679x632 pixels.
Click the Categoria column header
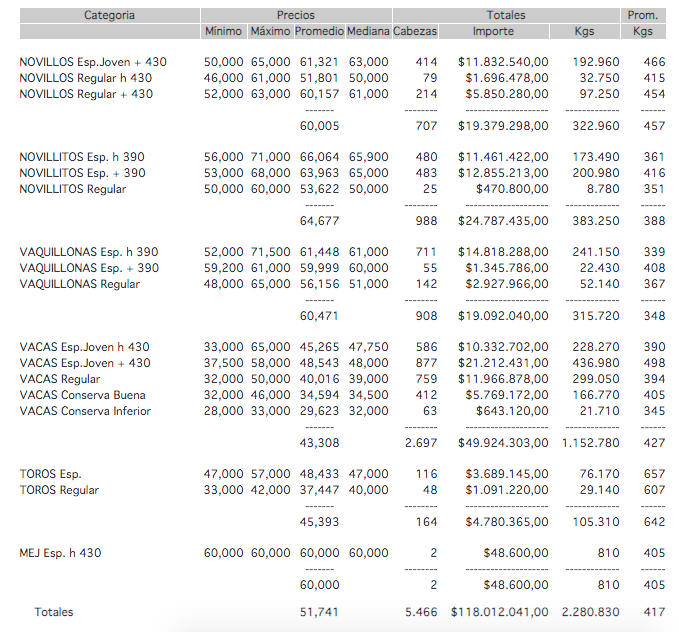(x=110, y=15)
